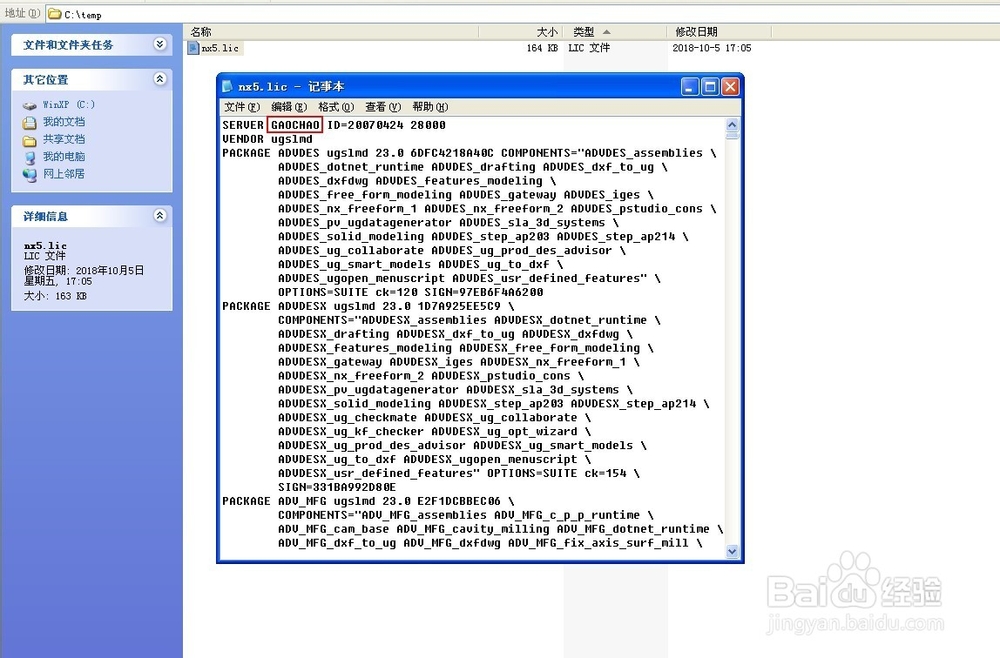
Task: Open the 编辑 menu in Notepad
Action: point(289,107)
